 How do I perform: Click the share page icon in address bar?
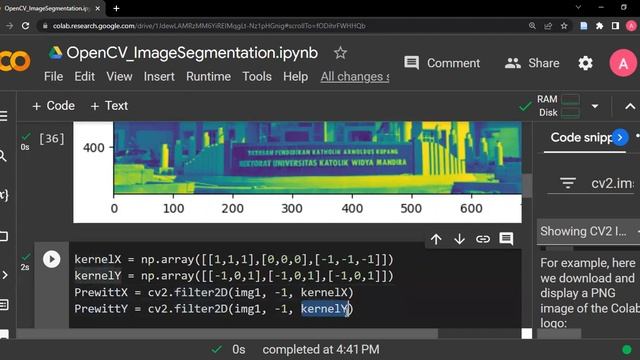(x=548, y=26)
